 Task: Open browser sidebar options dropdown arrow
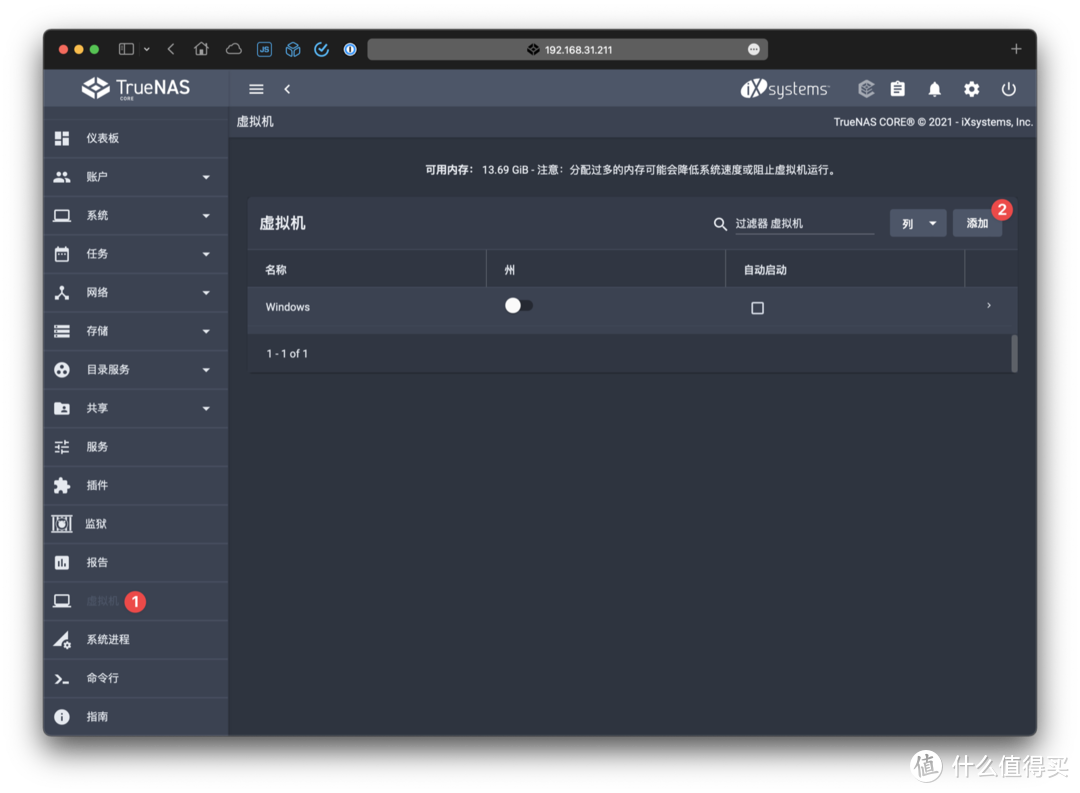coord(147,49)
